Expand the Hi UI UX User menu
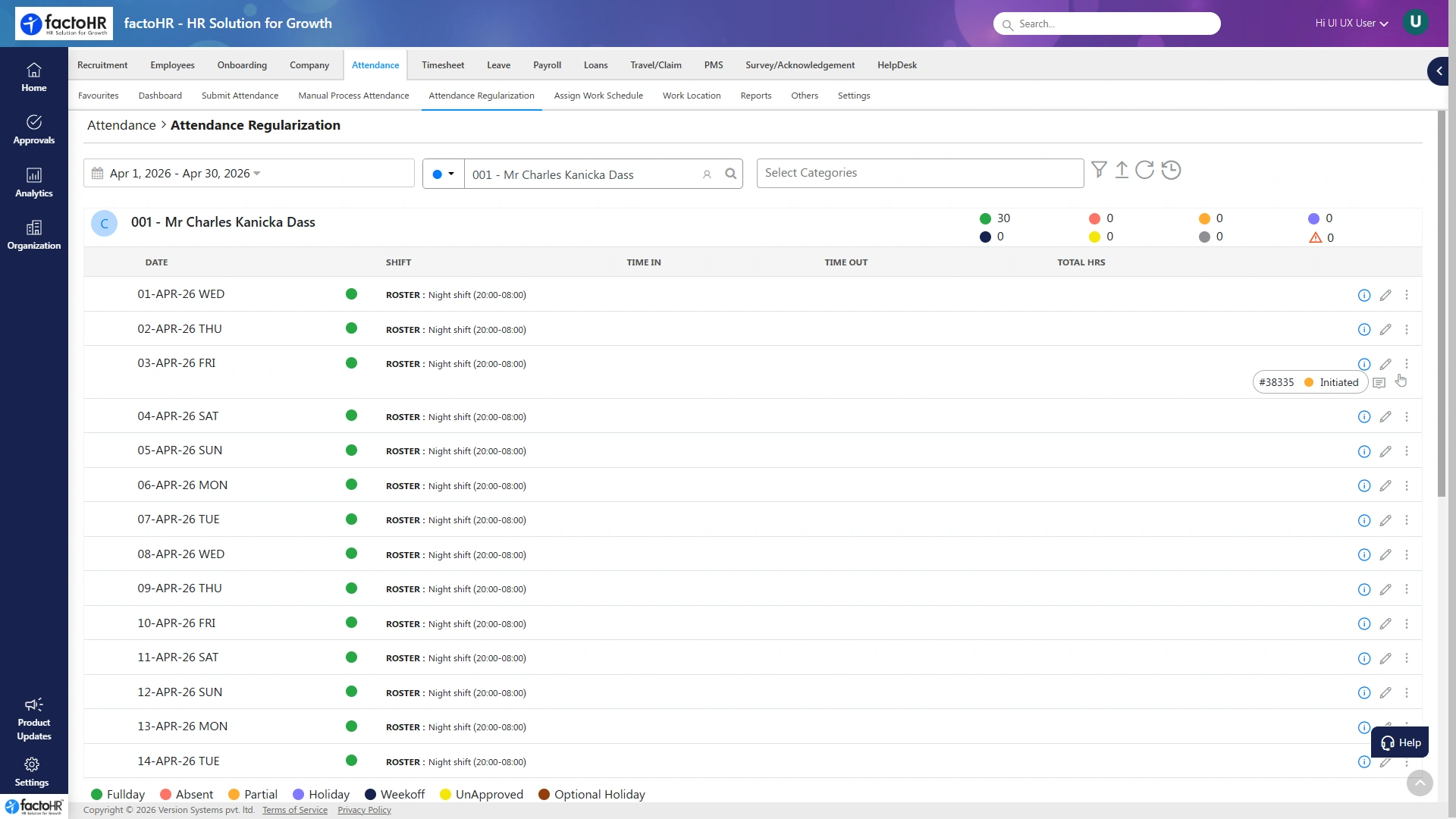Viewport: 1456px width, 819px height. [1351, 24]
